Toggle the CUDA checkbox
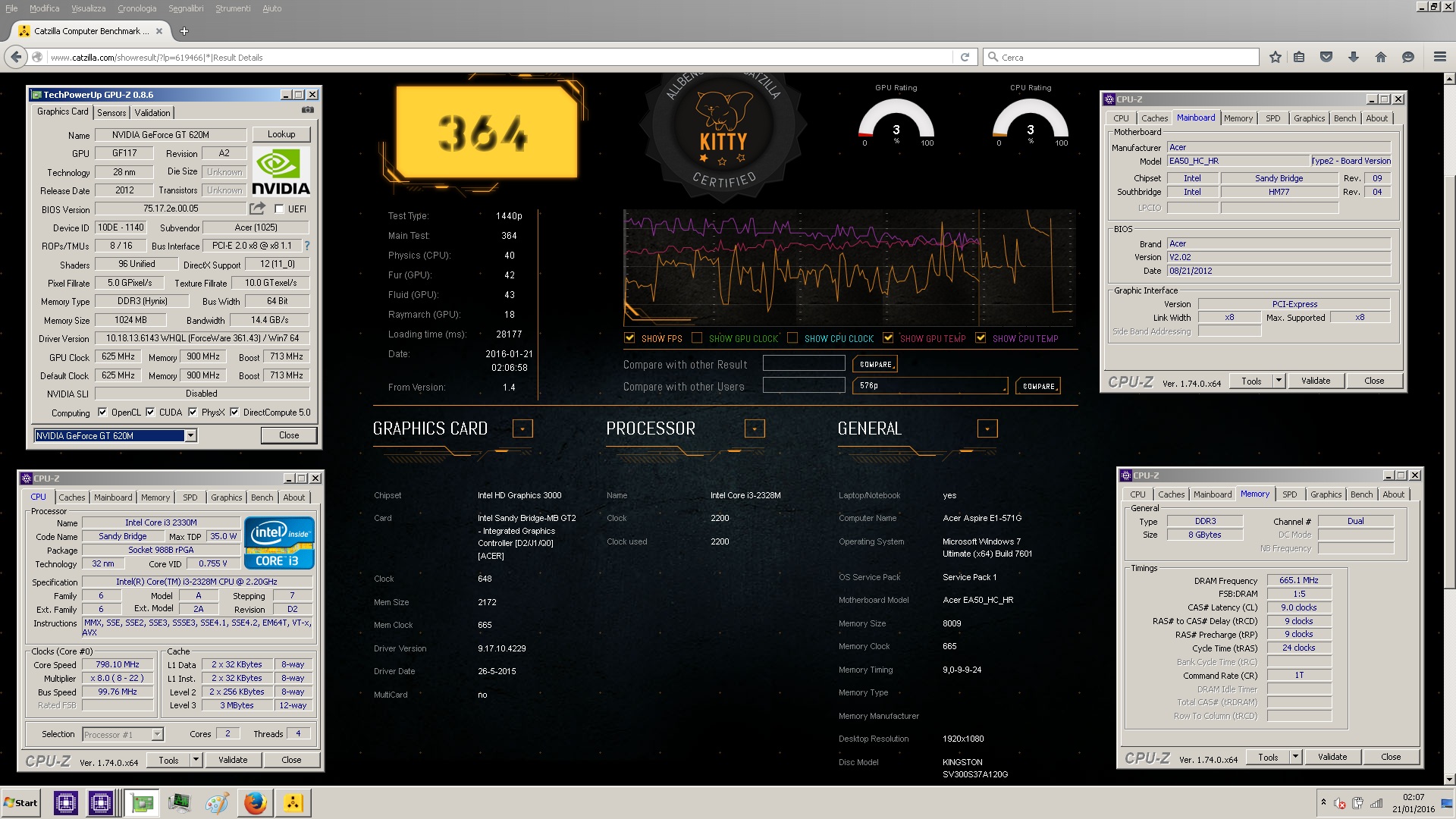 tap(150, 413)
